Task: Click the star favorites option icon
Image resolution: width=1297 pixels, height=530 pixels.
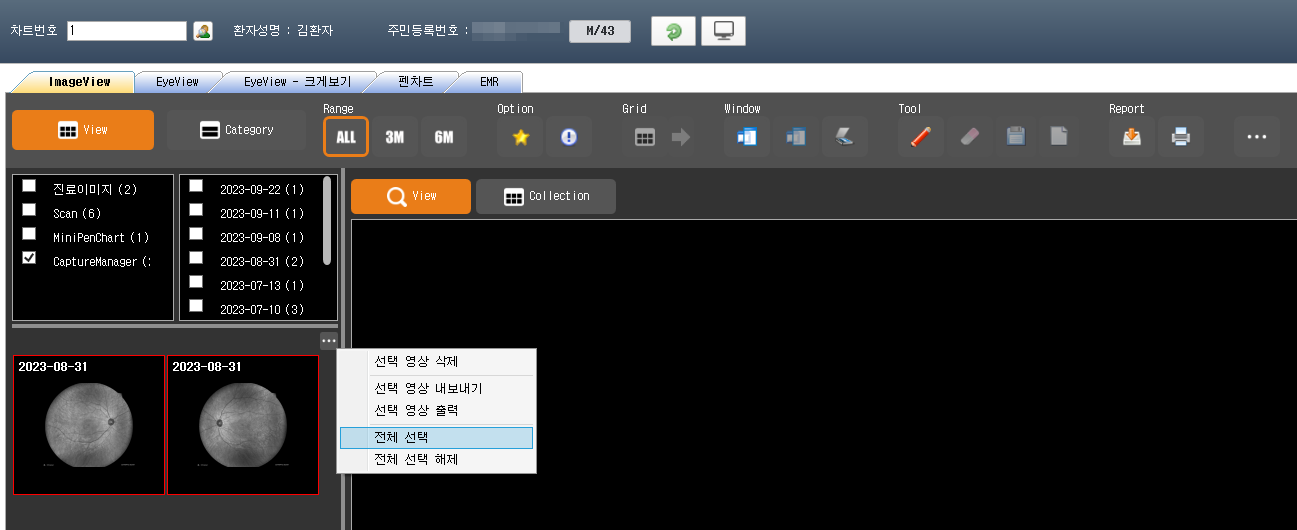Action: click(520, 137)
